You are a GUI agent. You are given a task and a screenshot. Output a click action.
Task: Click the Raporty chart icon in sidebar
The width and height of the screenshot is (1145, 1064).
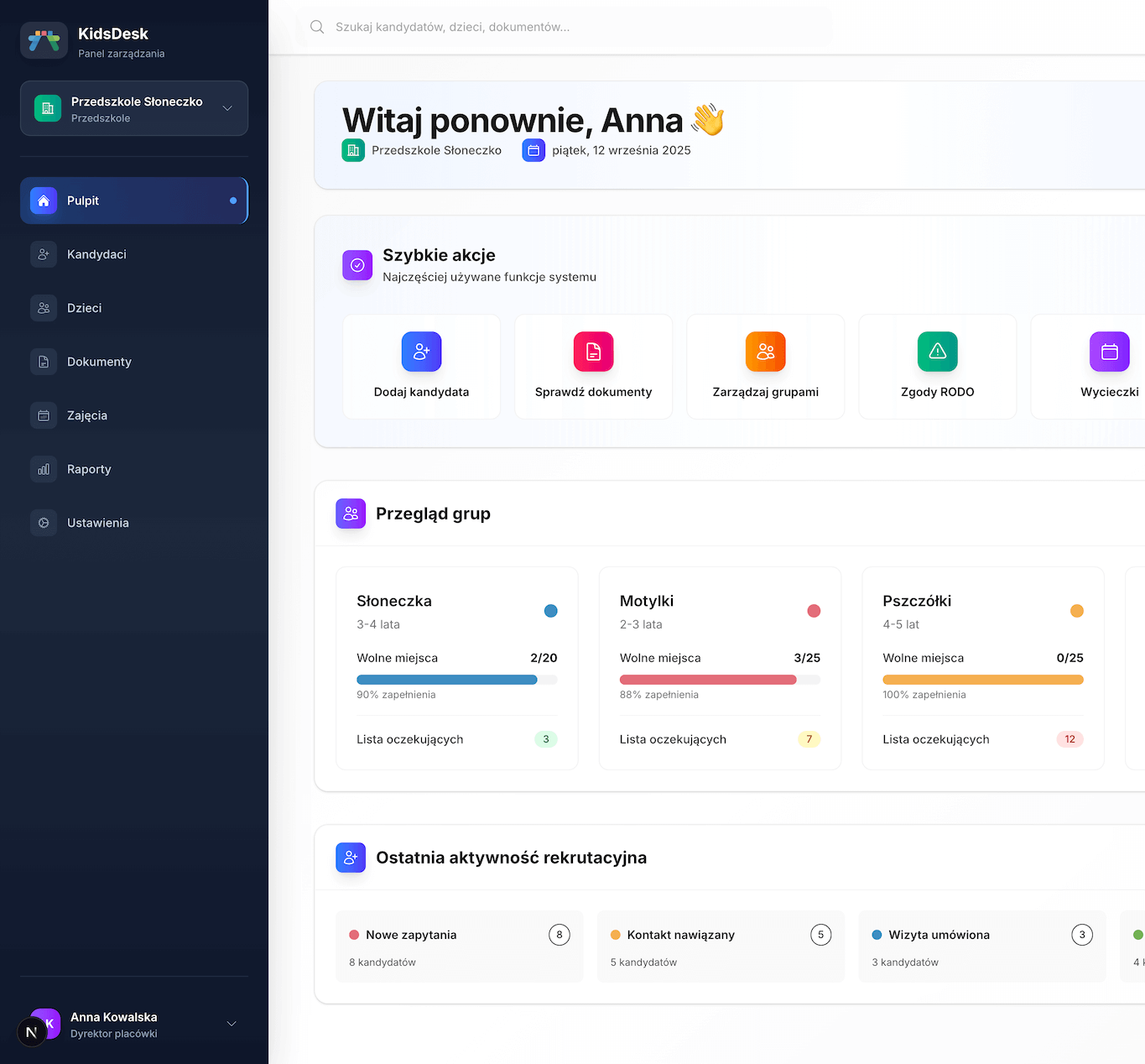tap(43, 469)
